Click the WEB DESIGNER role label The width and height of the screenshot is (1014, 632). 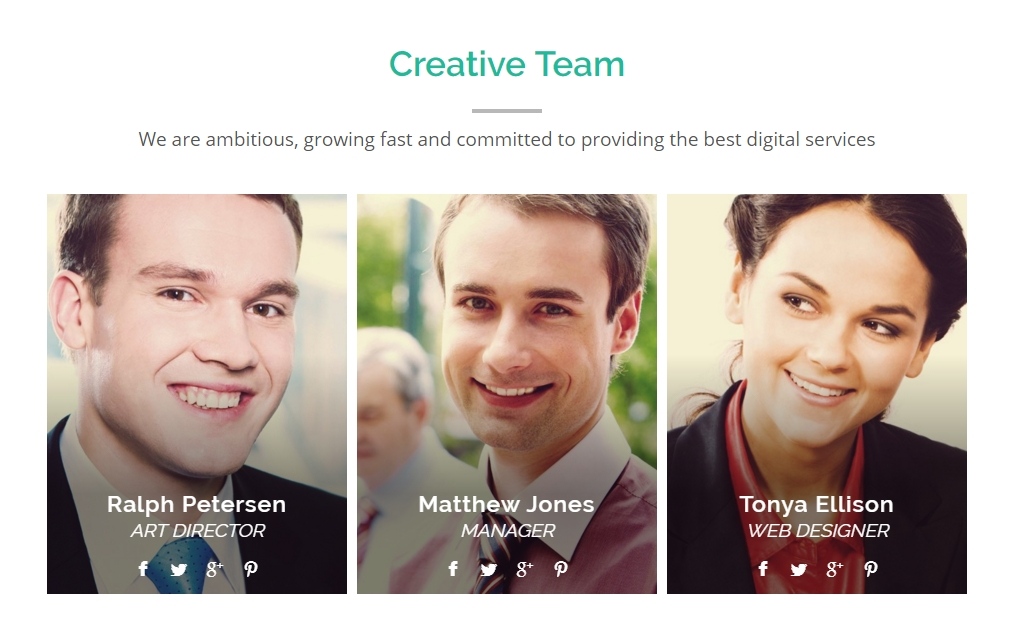point(818,530)
